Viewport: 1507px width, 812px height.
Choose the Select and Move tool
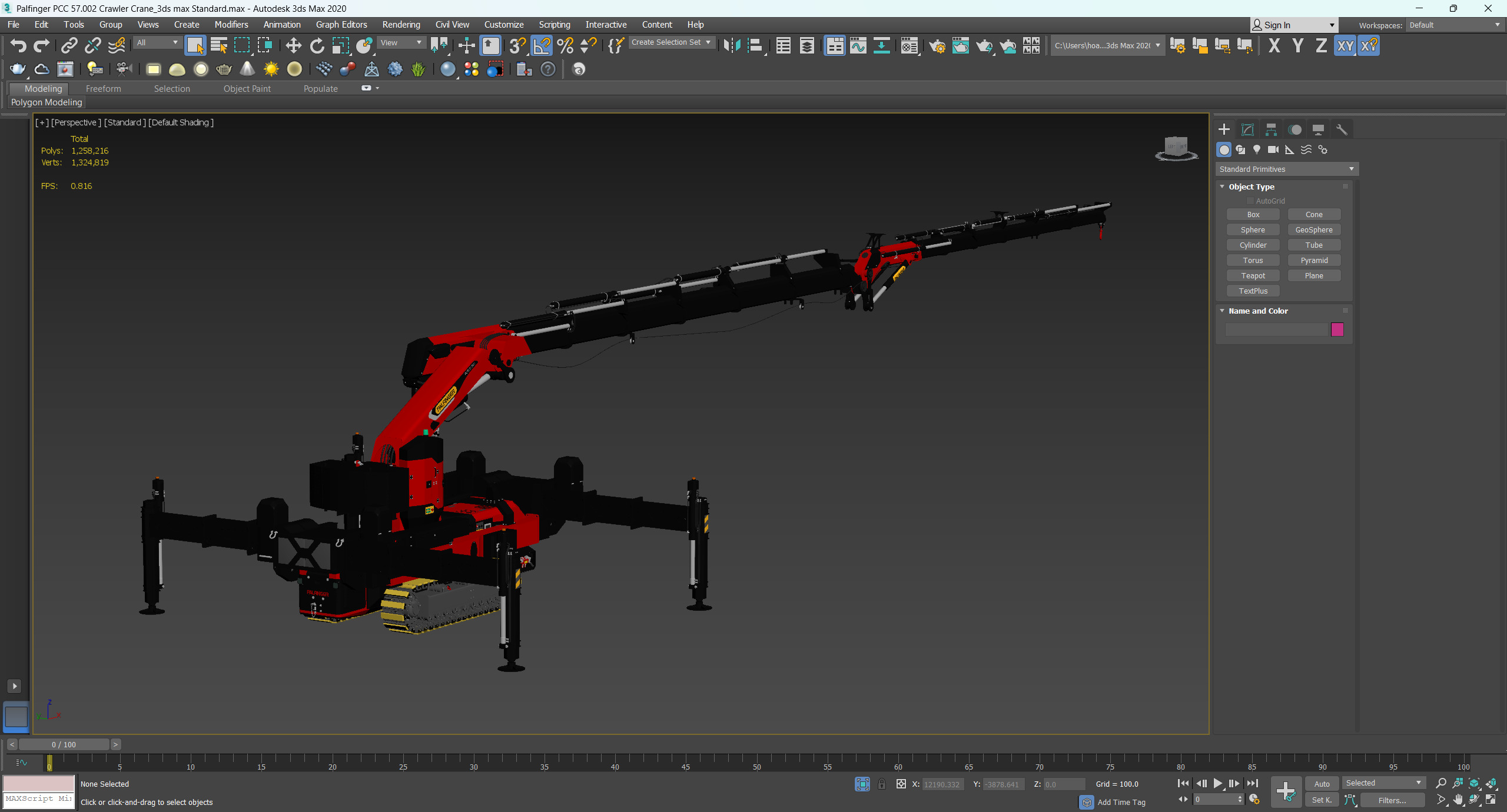293,45
